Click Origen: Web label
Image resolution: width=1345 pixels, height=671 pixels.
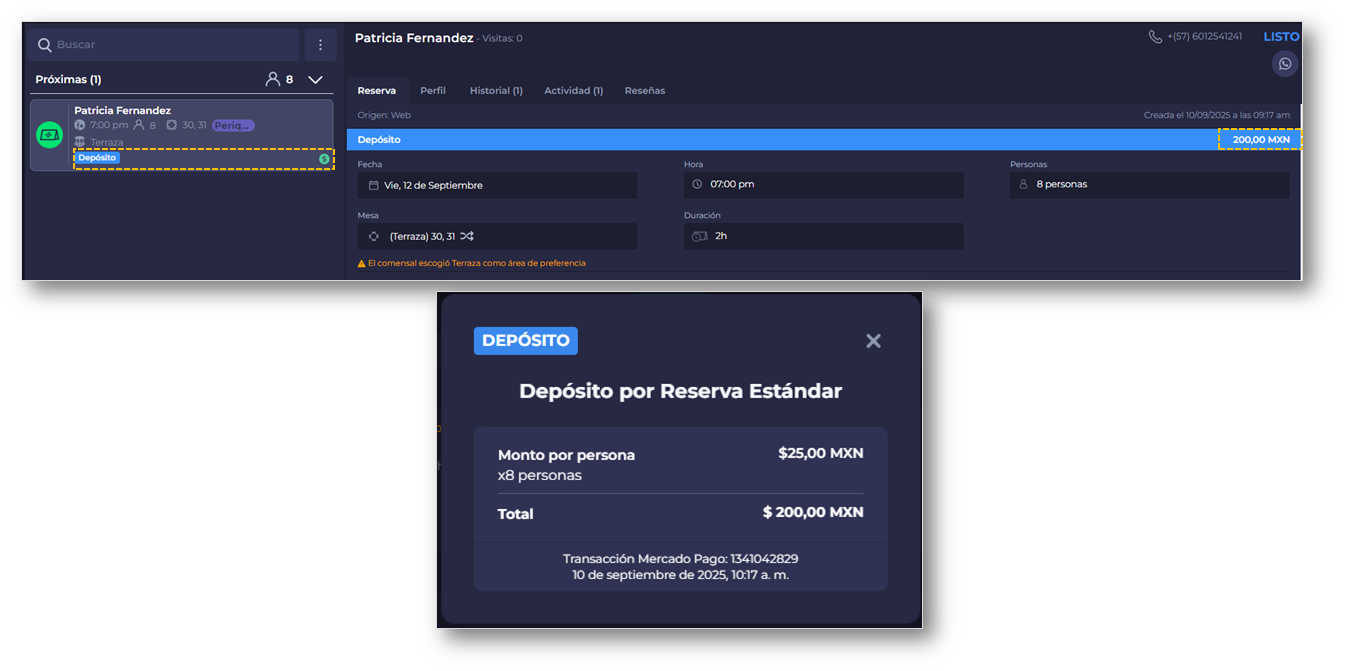click(384, 115)
